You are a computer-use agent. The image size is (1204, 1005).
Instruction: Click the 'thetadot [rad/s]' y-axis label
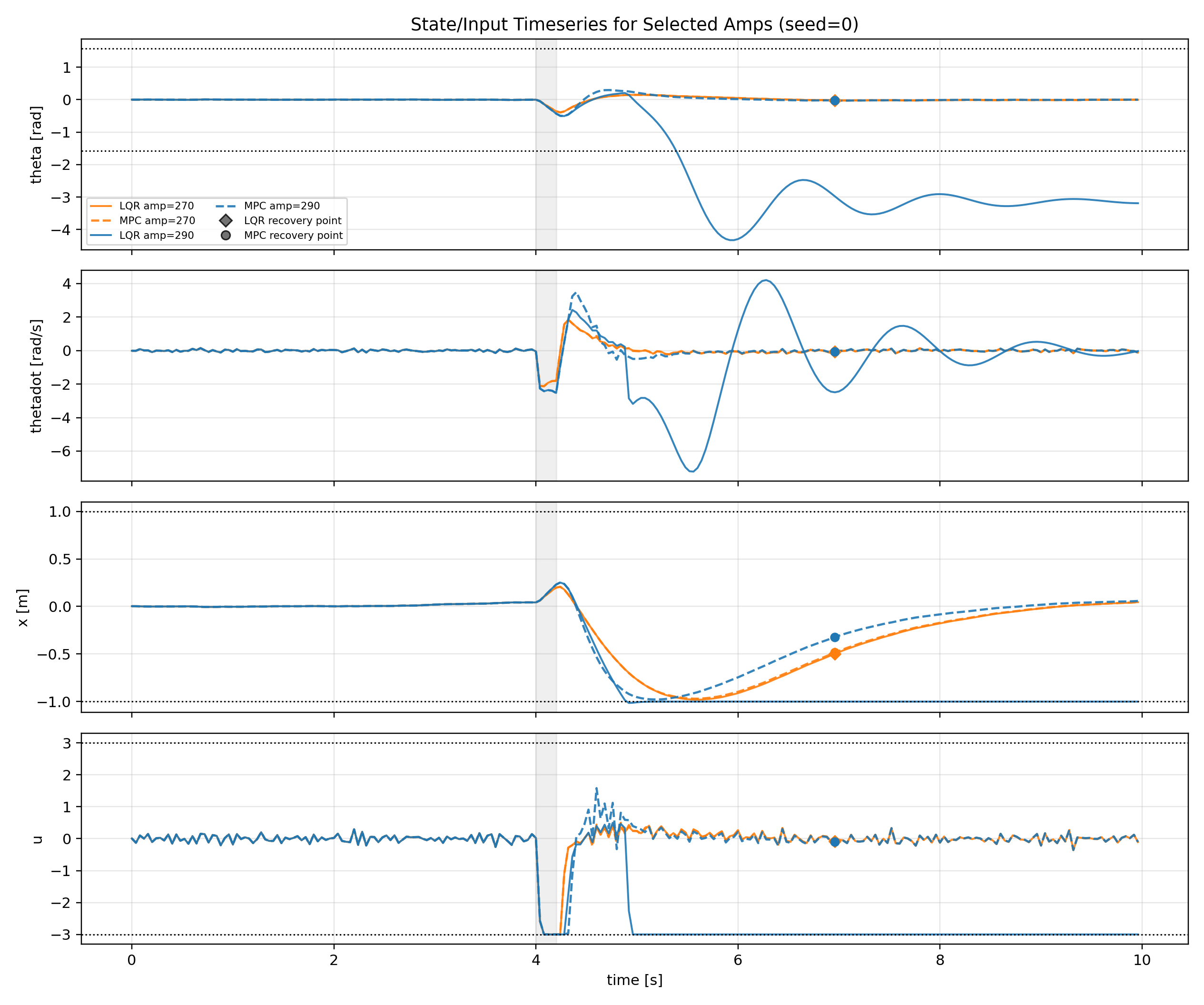point(37,376)
